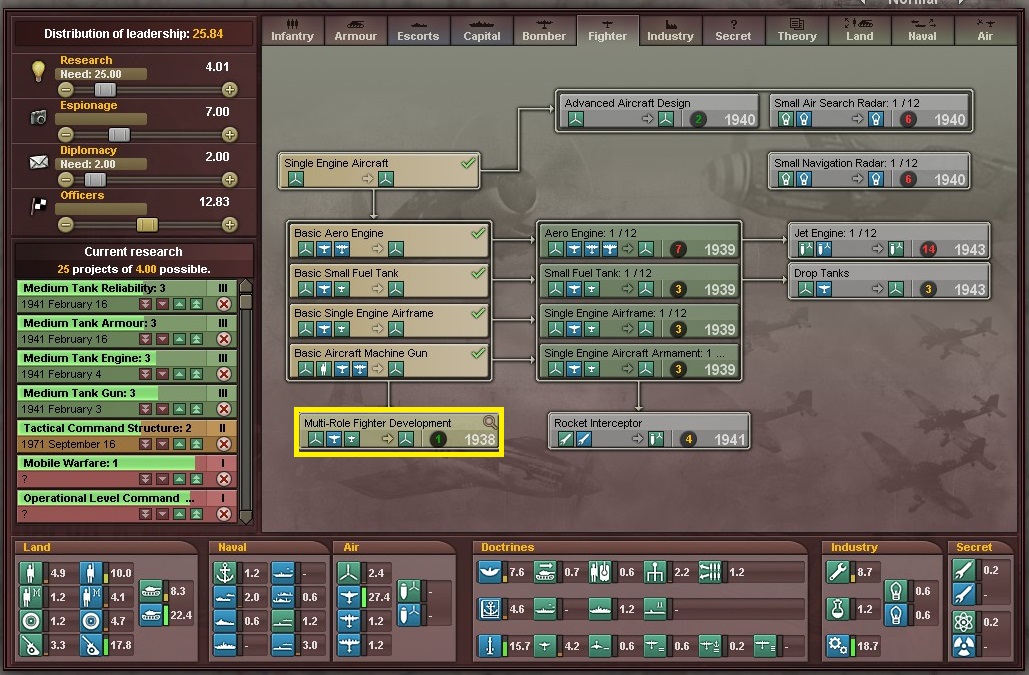Click the Diplomacy envelope icon
Viewport: 1029px width, 675px height.
tap(39, 161)
